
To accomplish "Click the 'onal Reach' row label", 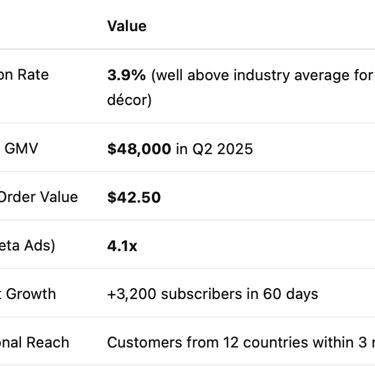I will (x=34, y=343).
